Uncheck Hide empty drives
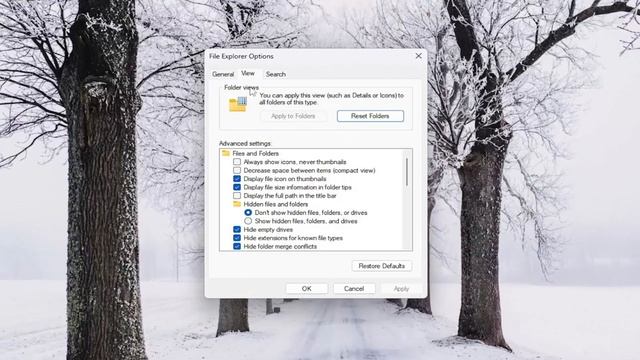640x360 pixels. point(237,229)
